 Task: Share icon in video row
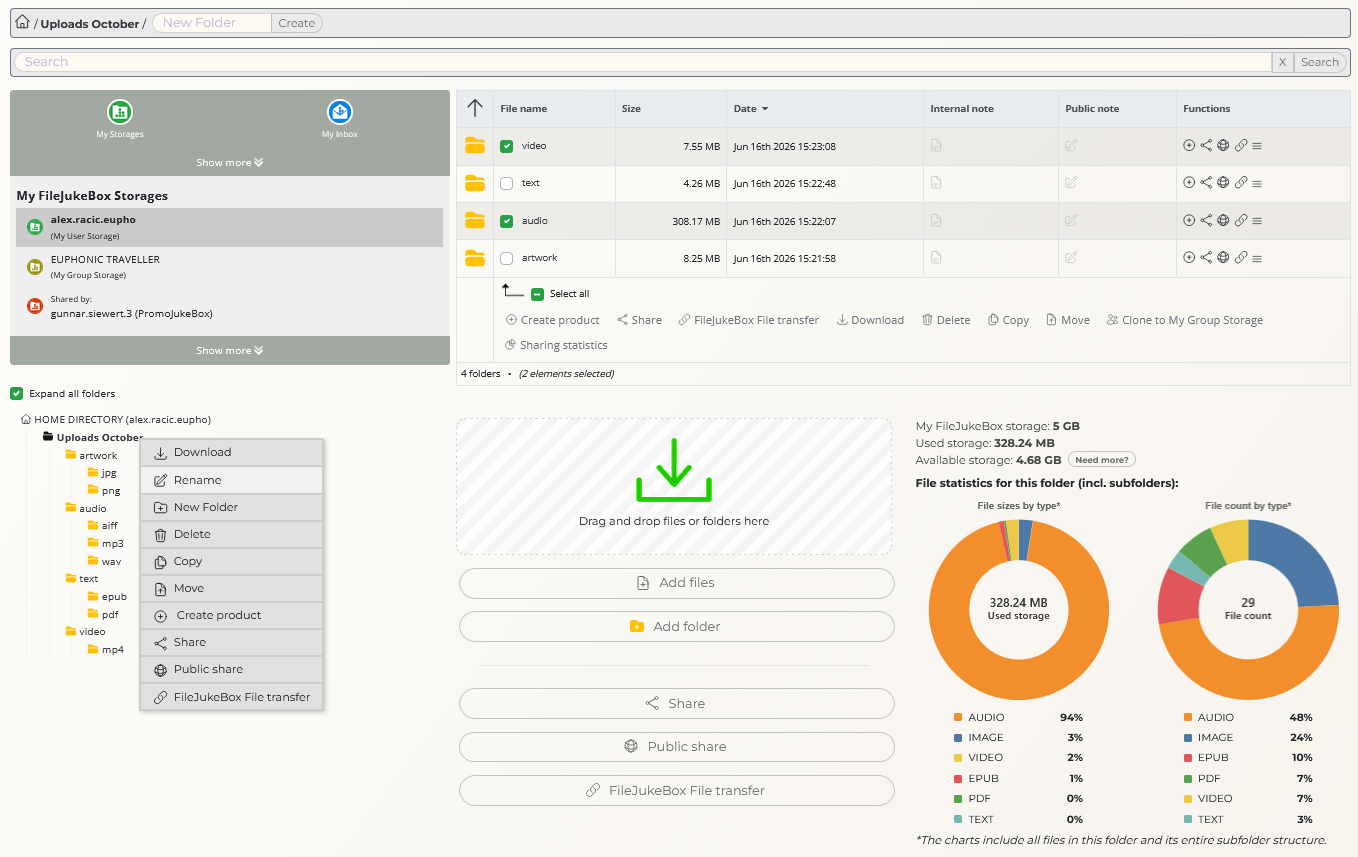(x=1206, y=146)
